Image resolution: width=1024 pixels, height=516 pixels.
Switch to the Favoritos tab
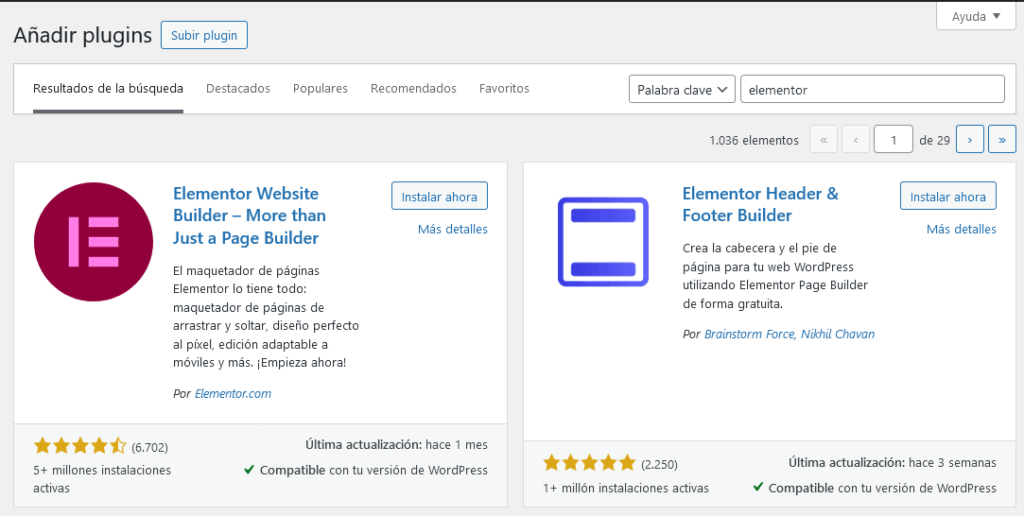(504, 88)
